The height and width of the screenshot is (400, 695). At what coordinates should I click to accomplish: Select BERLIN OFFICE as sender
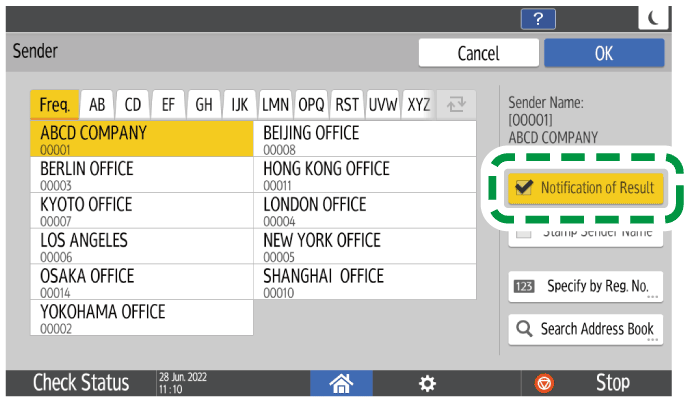point(141,174)
